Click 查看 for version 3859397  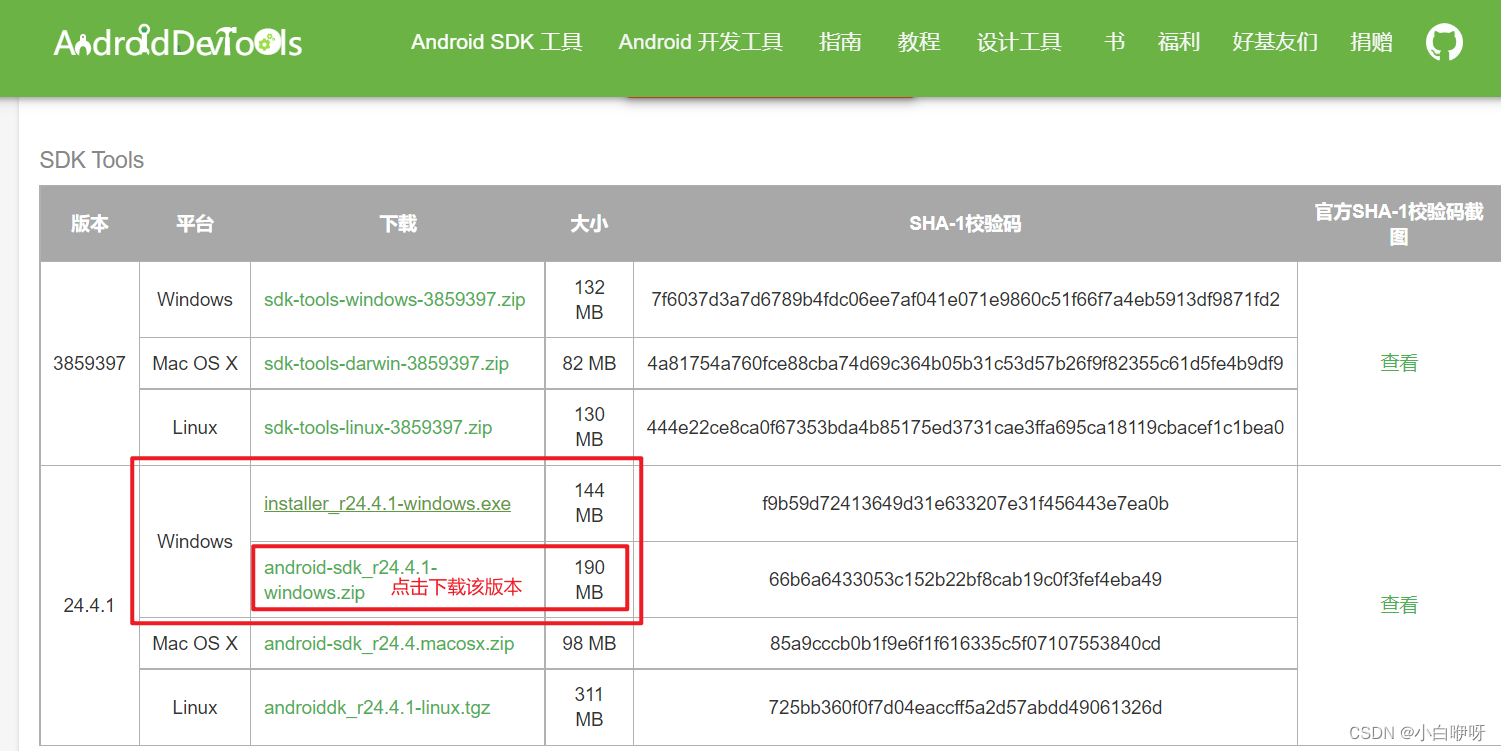click(1399, 363)
